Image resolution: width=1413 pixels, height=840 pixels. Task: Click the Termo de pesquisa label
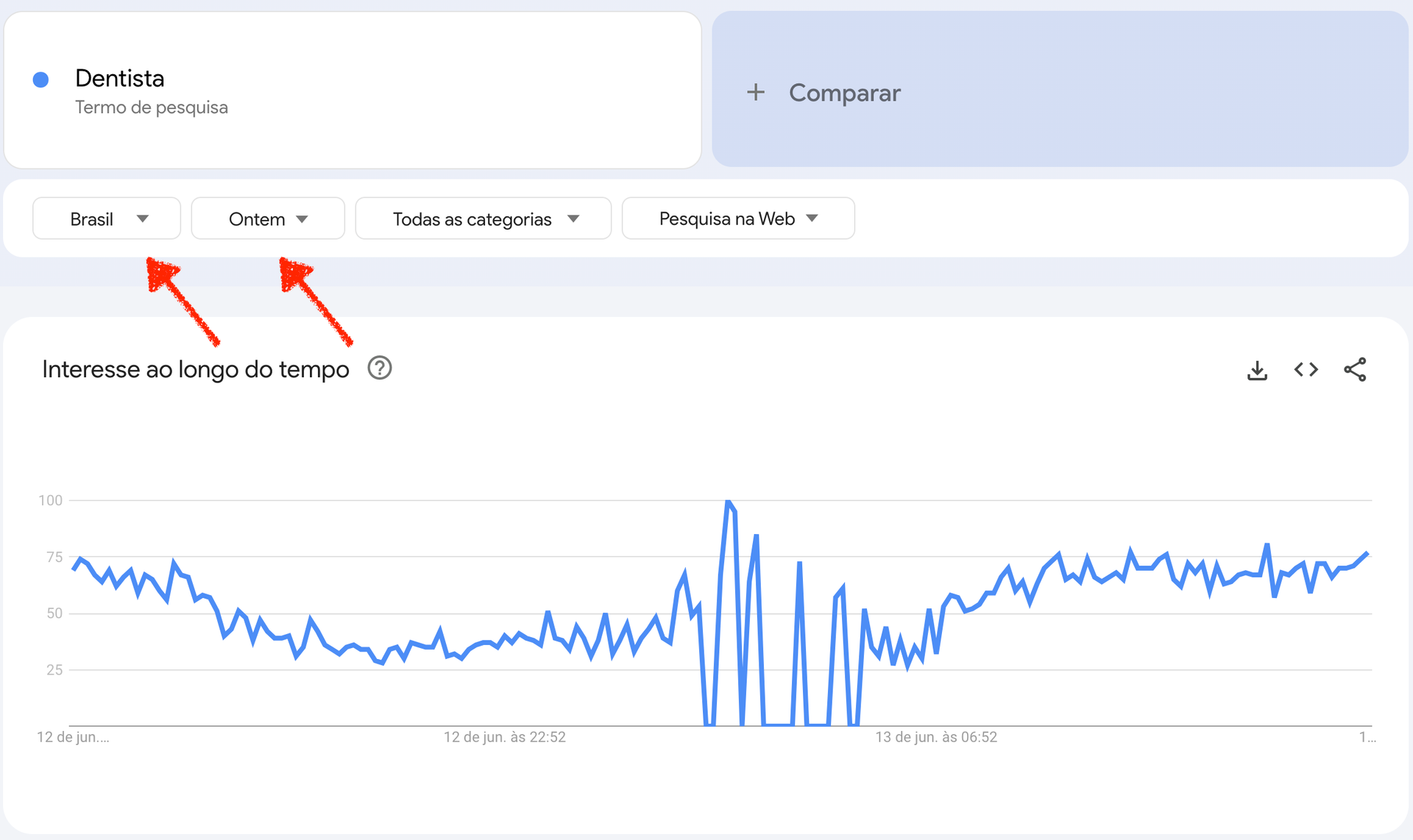(x=151, y=107)
